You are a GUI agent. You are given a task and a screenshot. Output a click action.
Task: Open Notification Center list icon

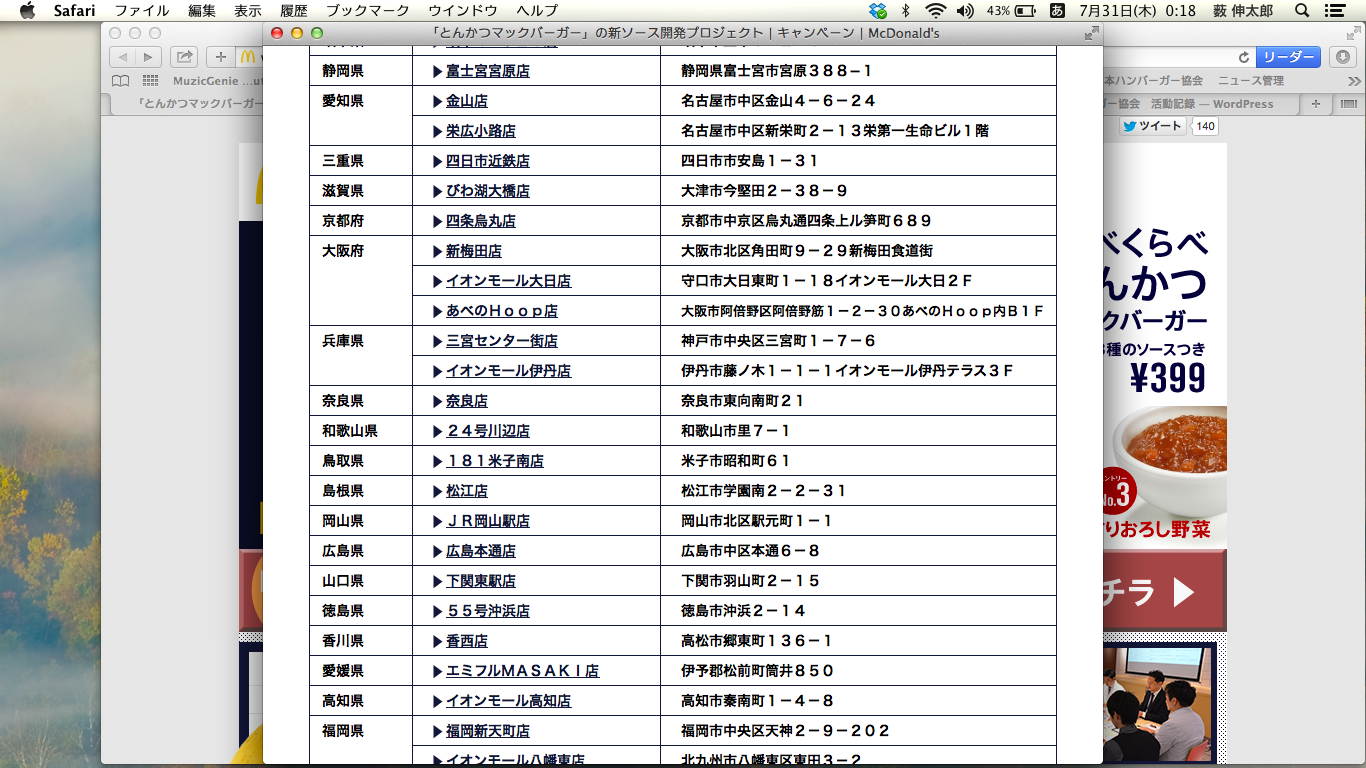click(x=1334, y=11)
